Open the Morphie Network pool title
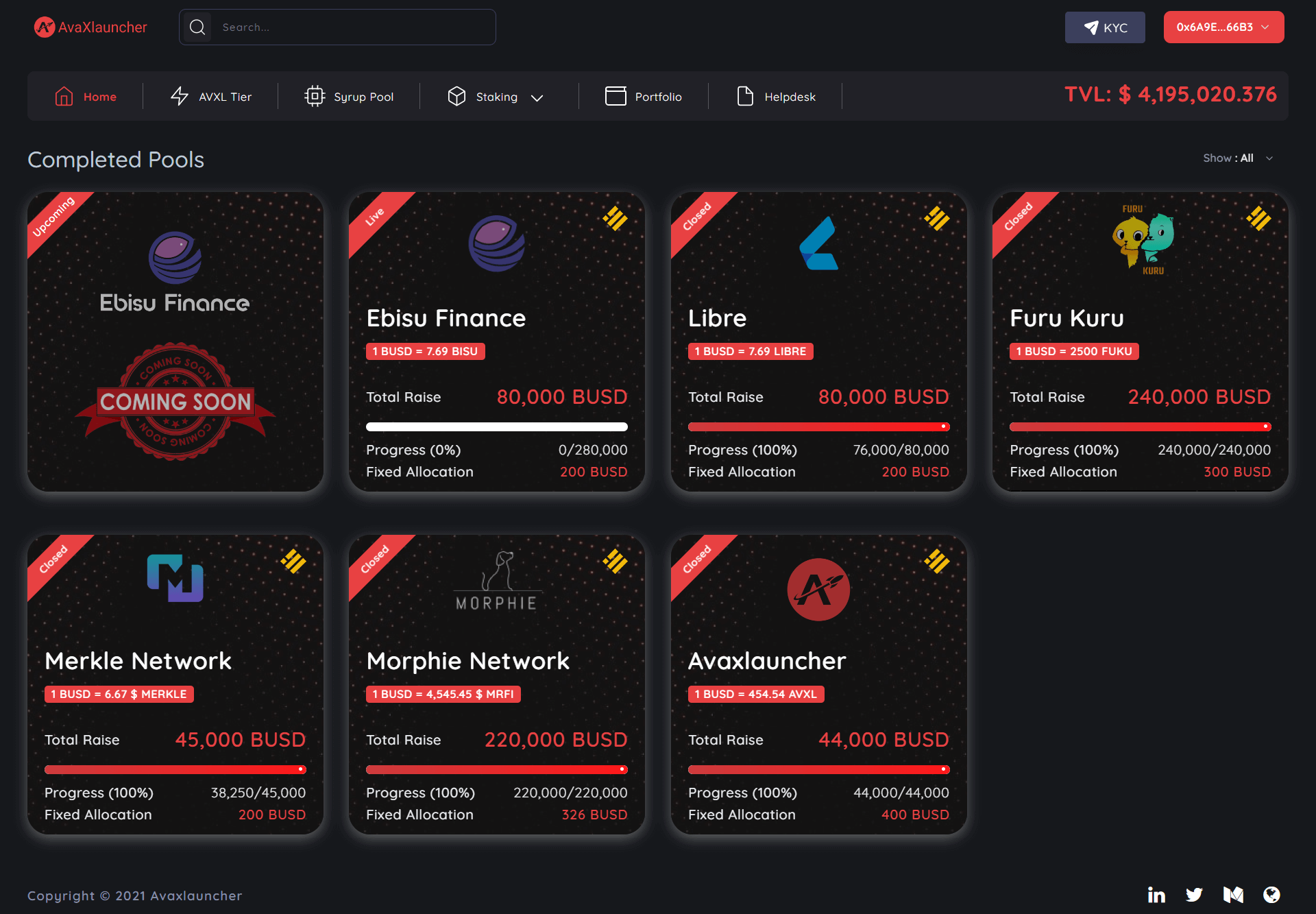1316x914 pixels. coord(467,661)
